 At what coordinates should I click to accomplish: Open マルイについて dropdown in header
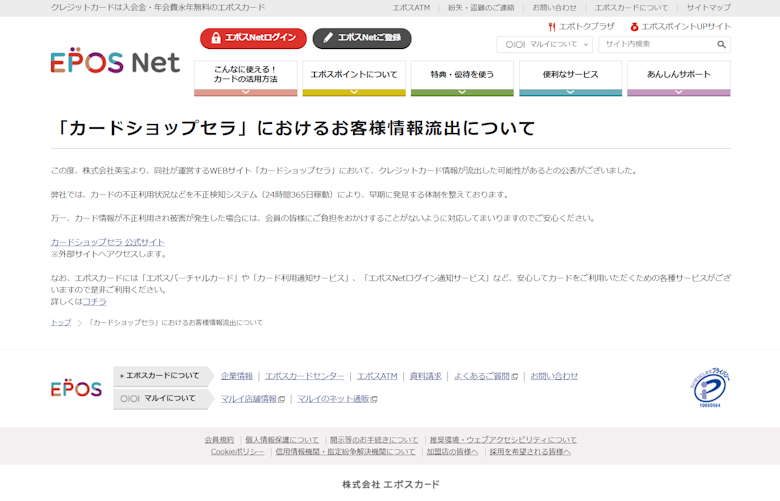(544, 44)
